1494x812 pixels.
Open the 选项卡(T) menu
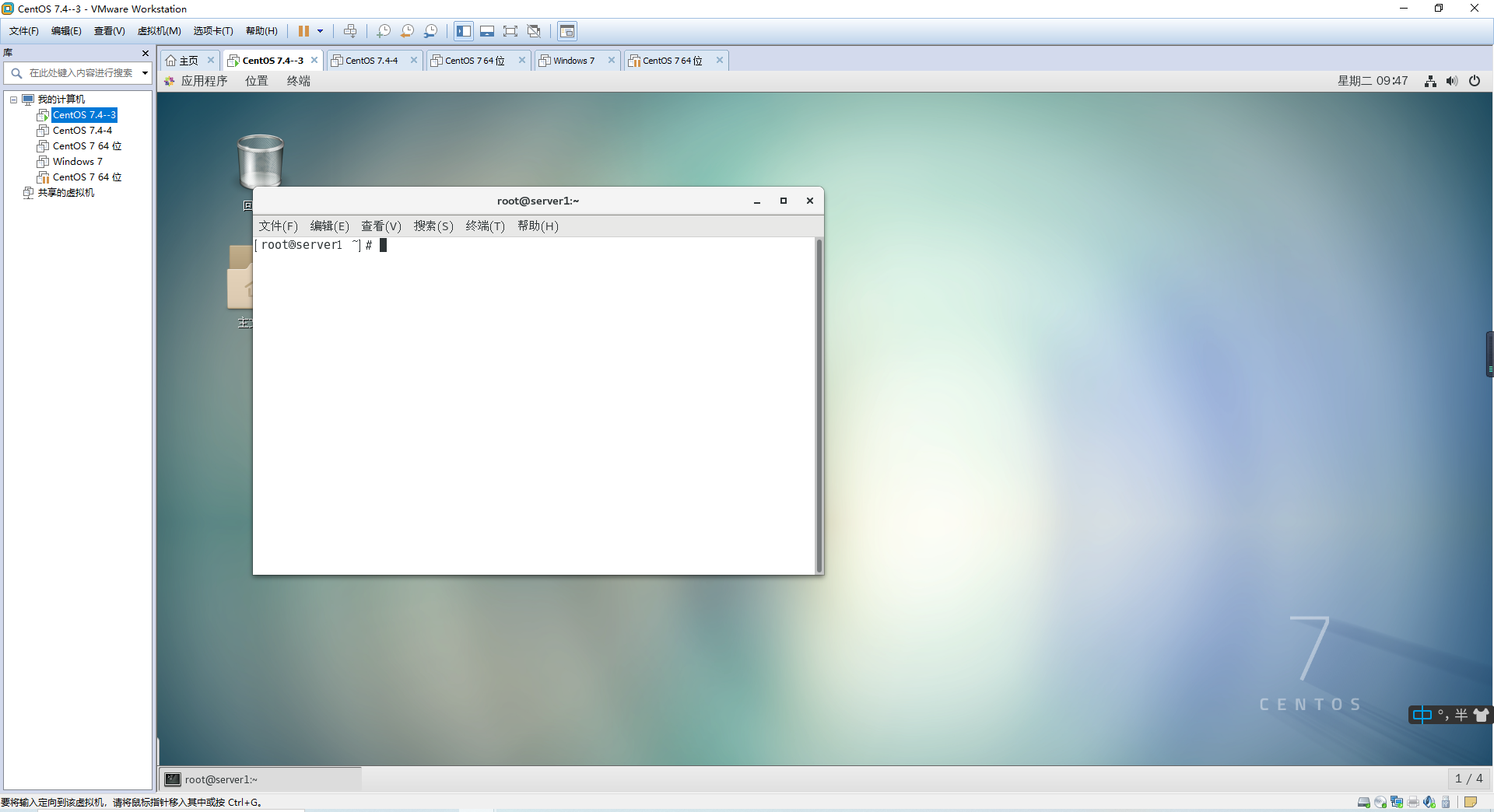pyautogui.click(x=213, y=31)
